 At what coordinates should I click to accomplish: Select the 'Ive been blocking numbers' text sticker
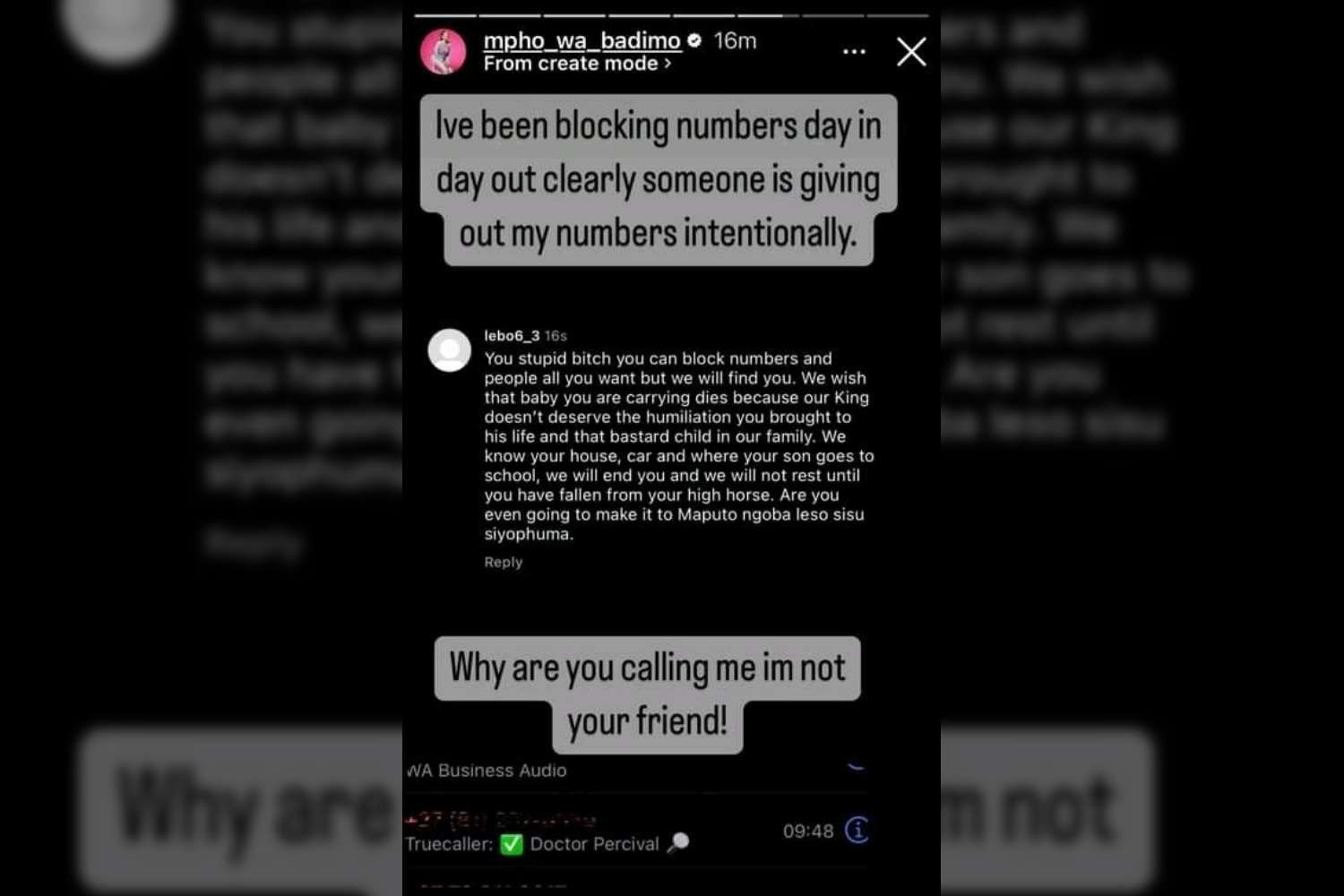[x=659, y=179]
